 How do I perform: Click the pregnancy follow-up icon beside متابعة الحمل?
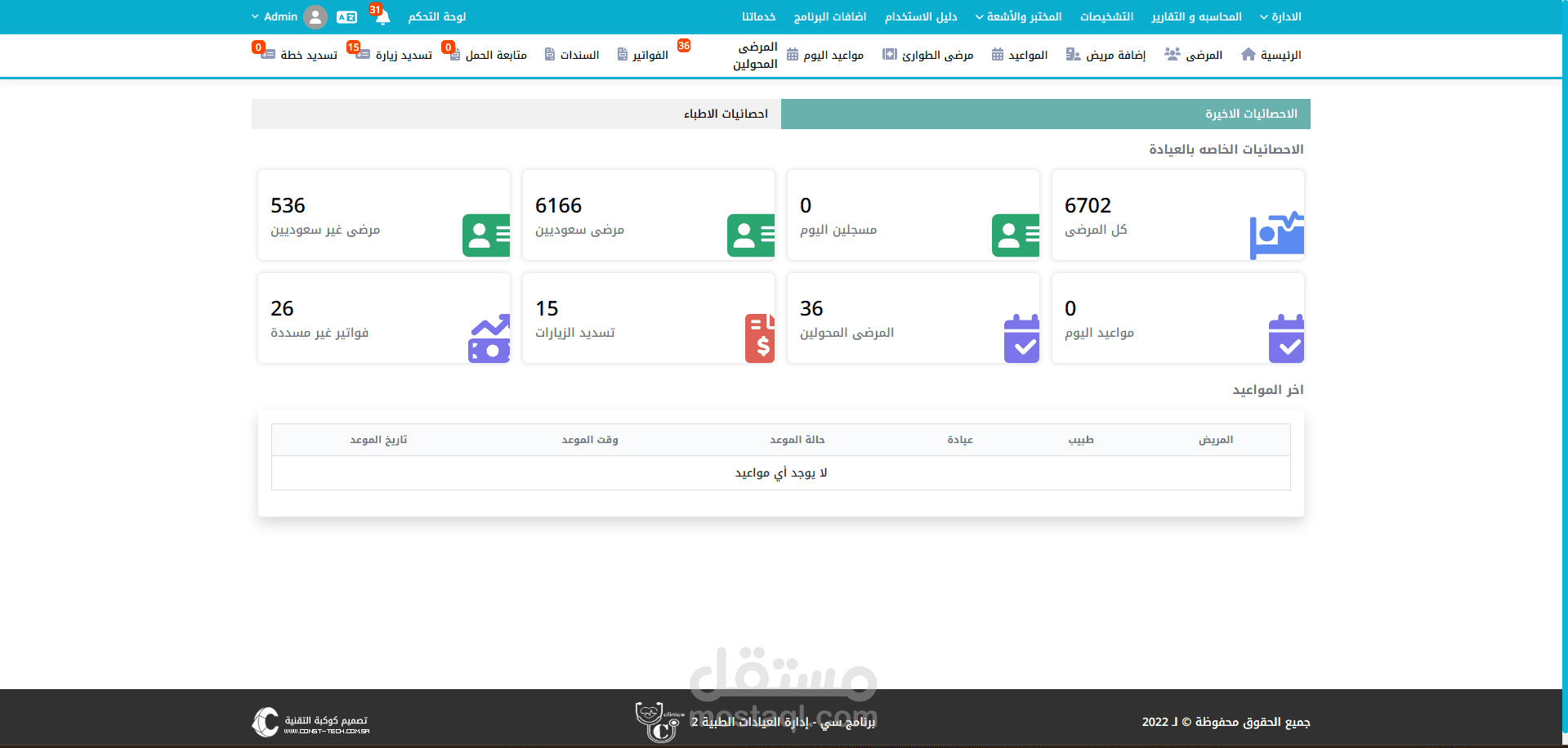click(x=455, y=55)
